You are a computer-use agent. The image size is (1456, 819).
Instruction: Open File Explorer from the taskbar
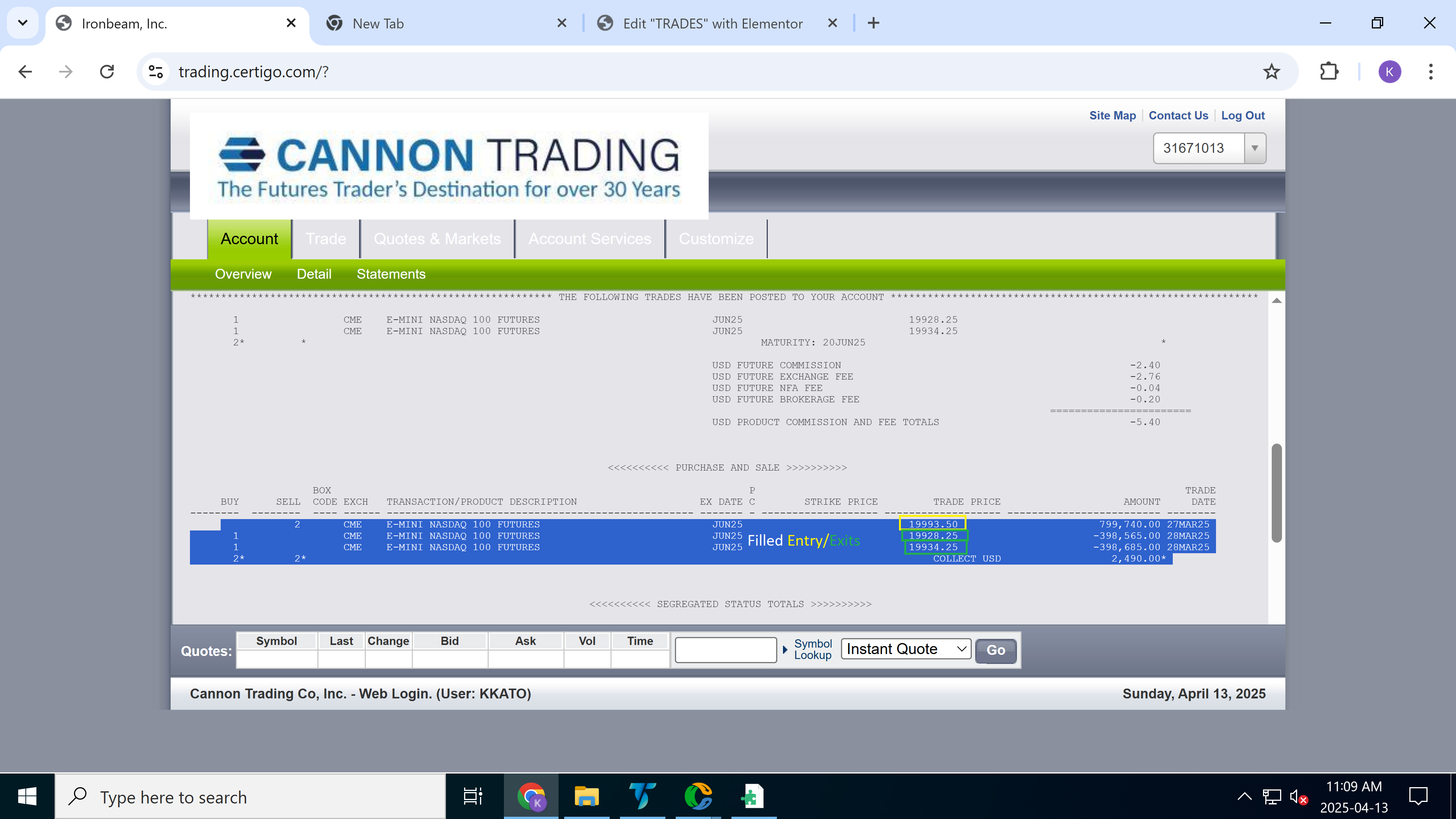(x=587, y=796)
